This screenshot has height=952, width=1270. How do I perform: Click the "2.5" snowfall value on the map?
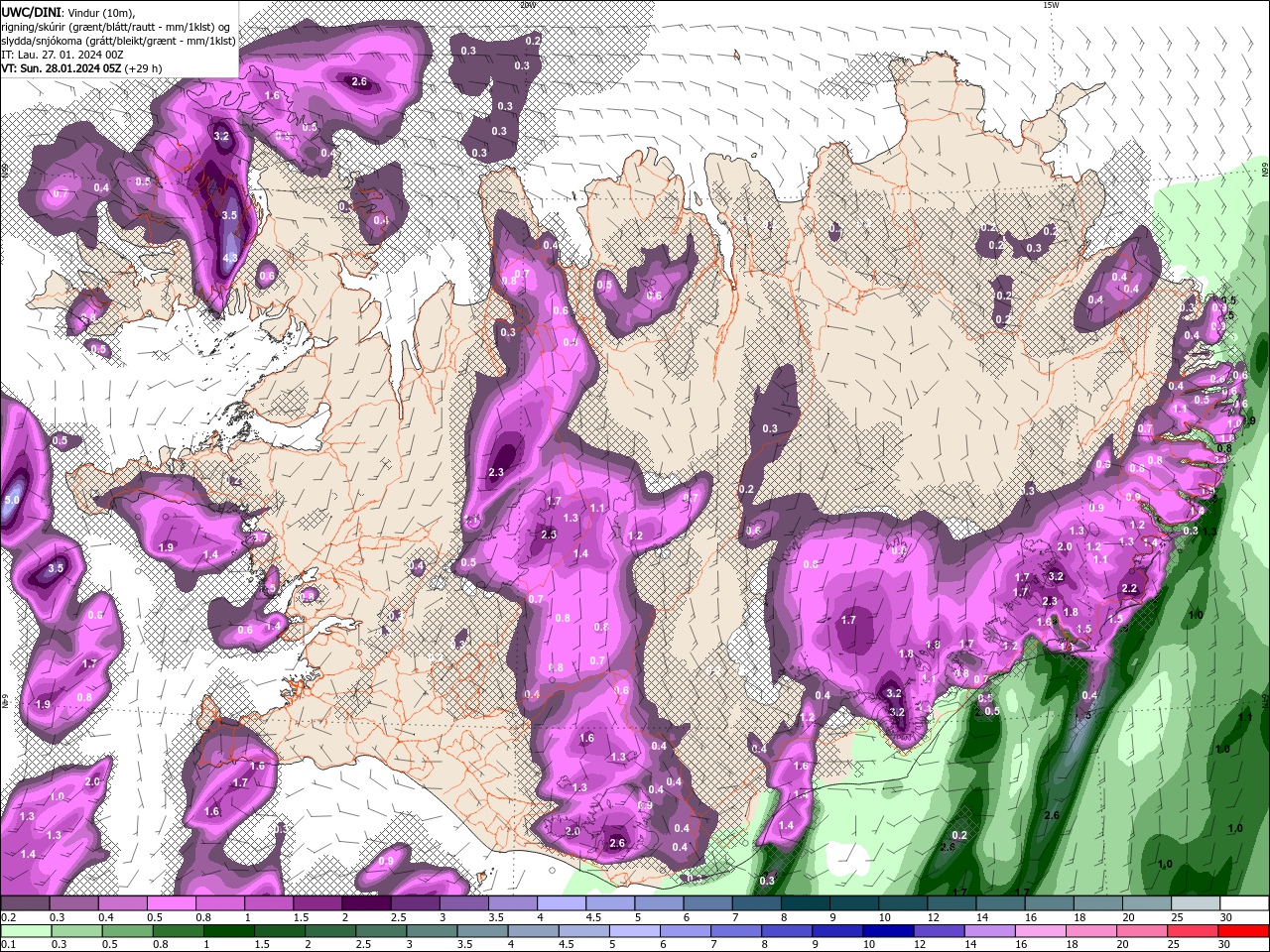coord(549,535)
